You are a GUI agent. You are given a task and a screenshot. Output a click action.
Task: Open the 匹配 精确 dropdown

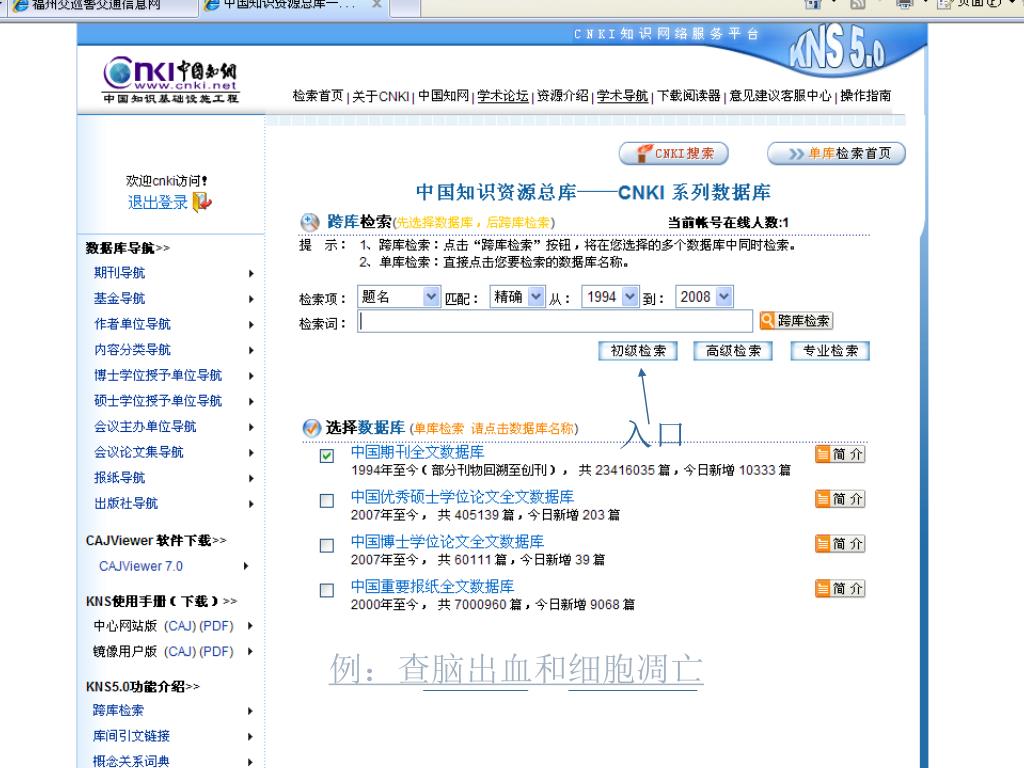click(x=517, y=297)
